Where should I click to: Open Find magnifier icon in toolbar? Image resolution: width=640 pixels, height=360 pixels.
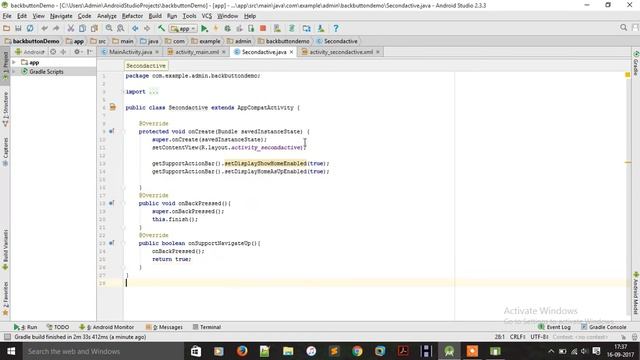(109, 29)
